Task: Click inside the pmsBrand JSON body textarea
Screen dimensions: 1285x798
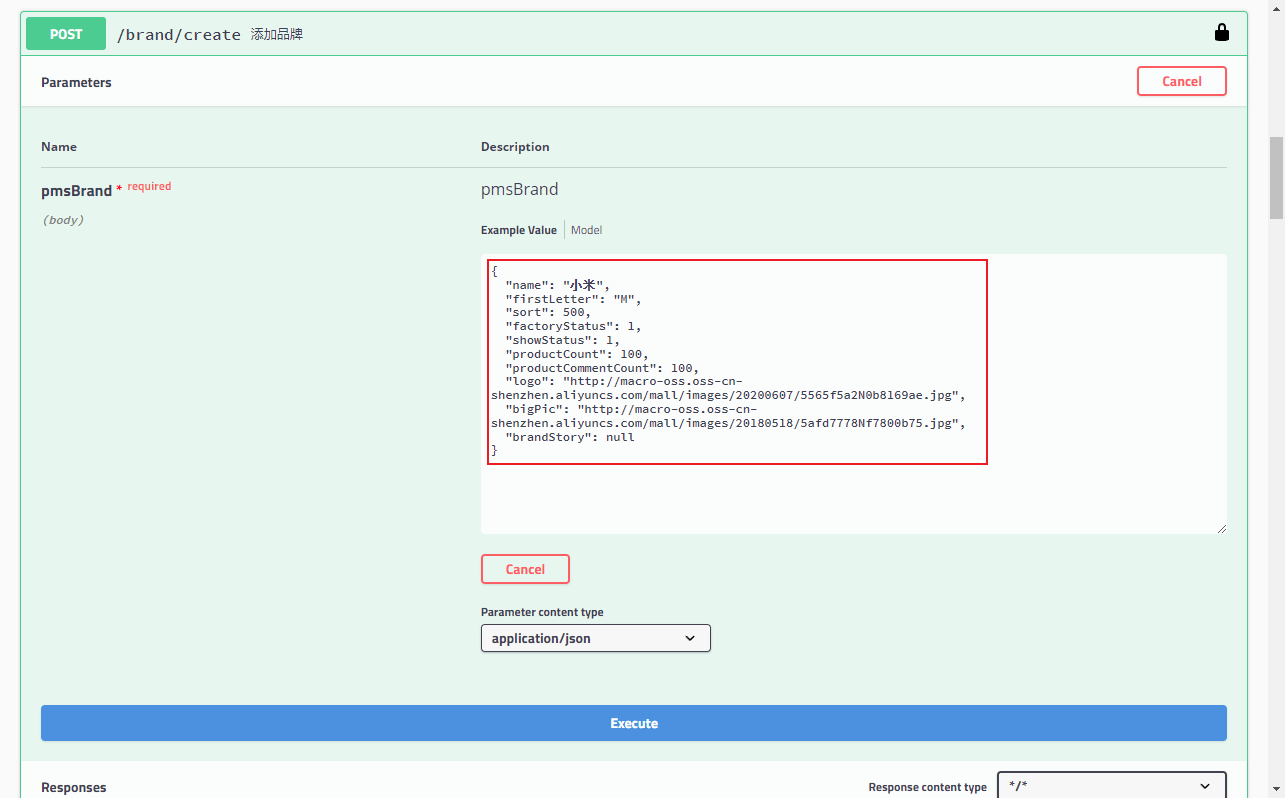Action: 854,394
